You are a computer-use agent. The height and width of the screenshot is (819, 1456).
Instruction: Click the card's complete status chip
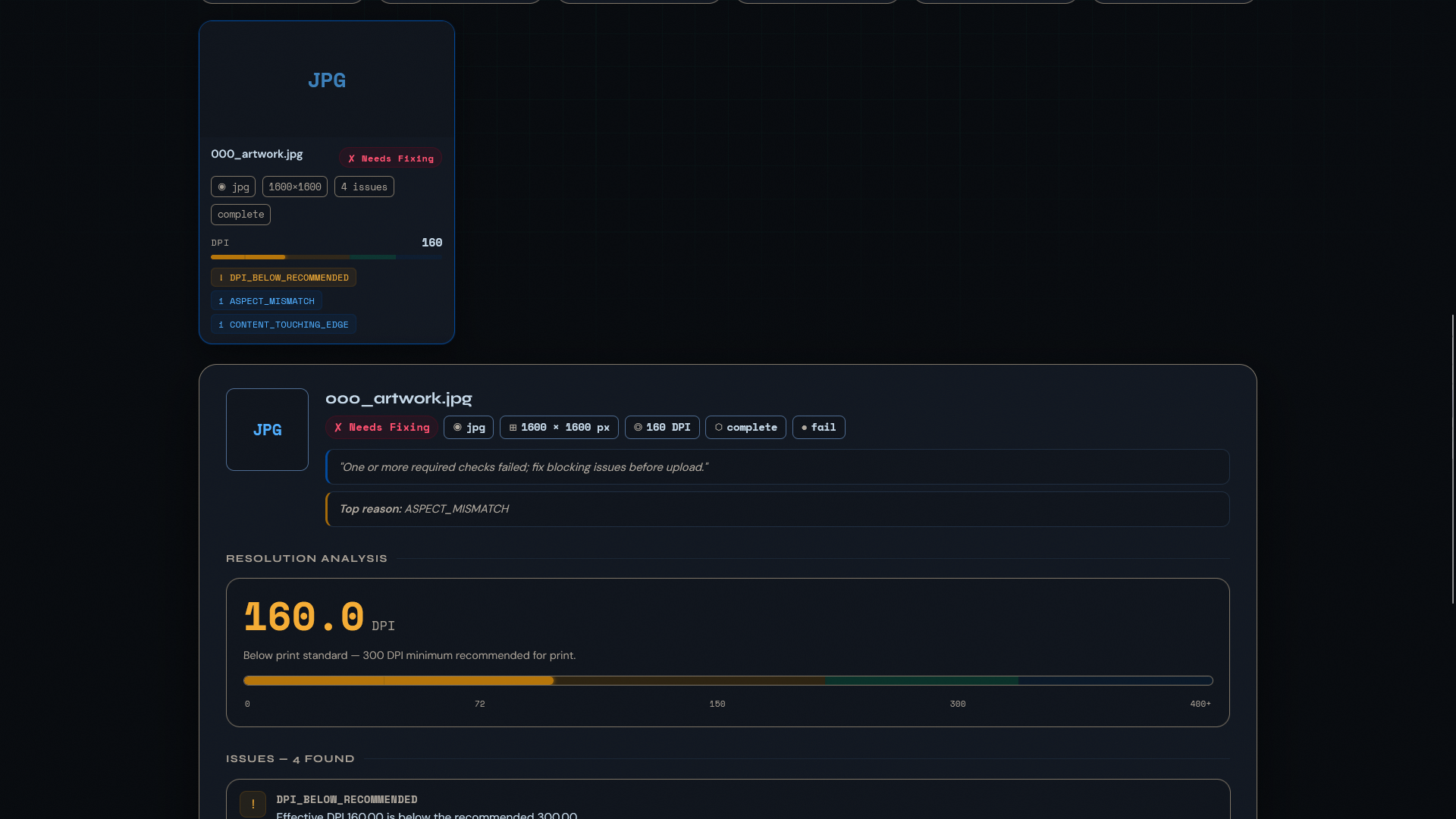pyautogui.click(x=240, y=215)
